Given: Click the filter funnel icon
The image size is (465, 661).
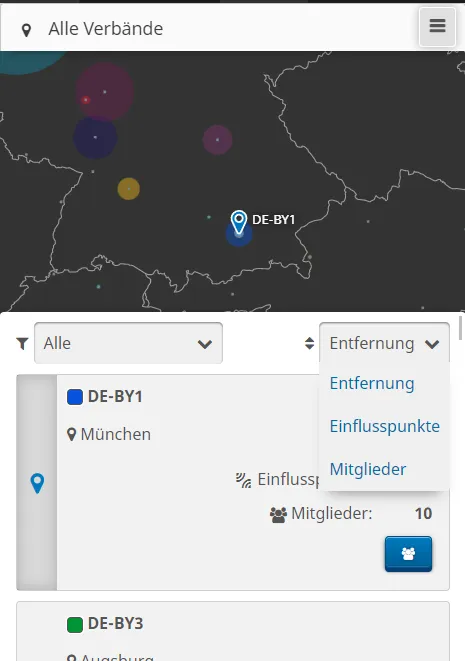Looking at the screenshot, I should 22,344.
